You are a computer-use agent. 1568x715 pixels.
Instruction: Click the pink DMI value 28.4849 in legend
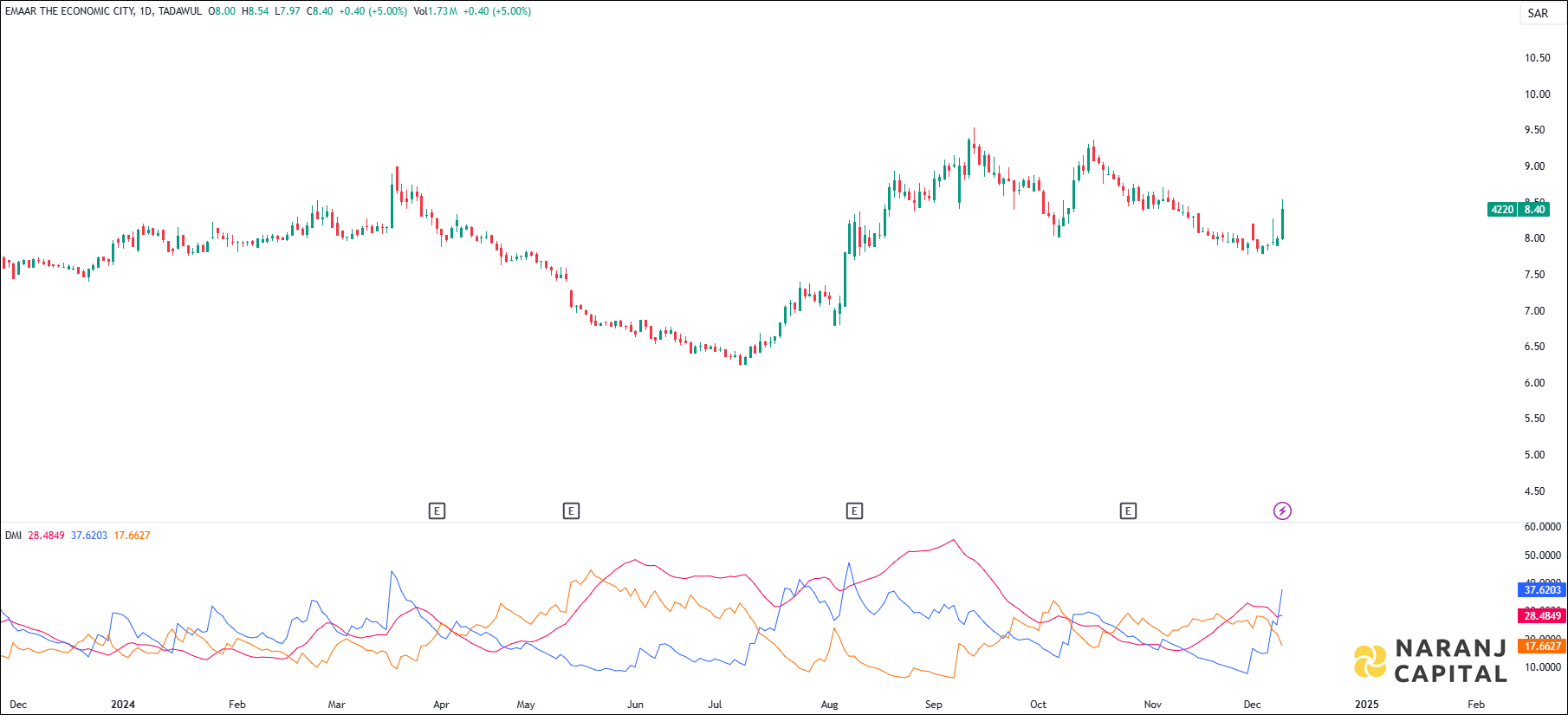46,536
